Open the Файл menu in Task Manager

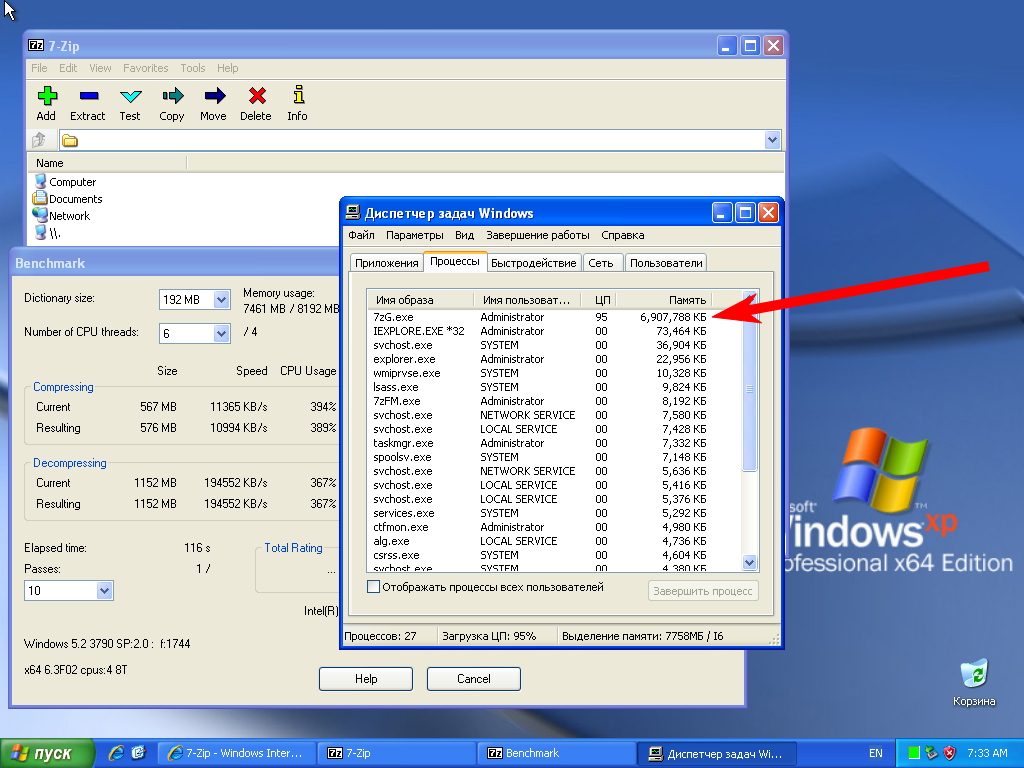pos(361,235)
